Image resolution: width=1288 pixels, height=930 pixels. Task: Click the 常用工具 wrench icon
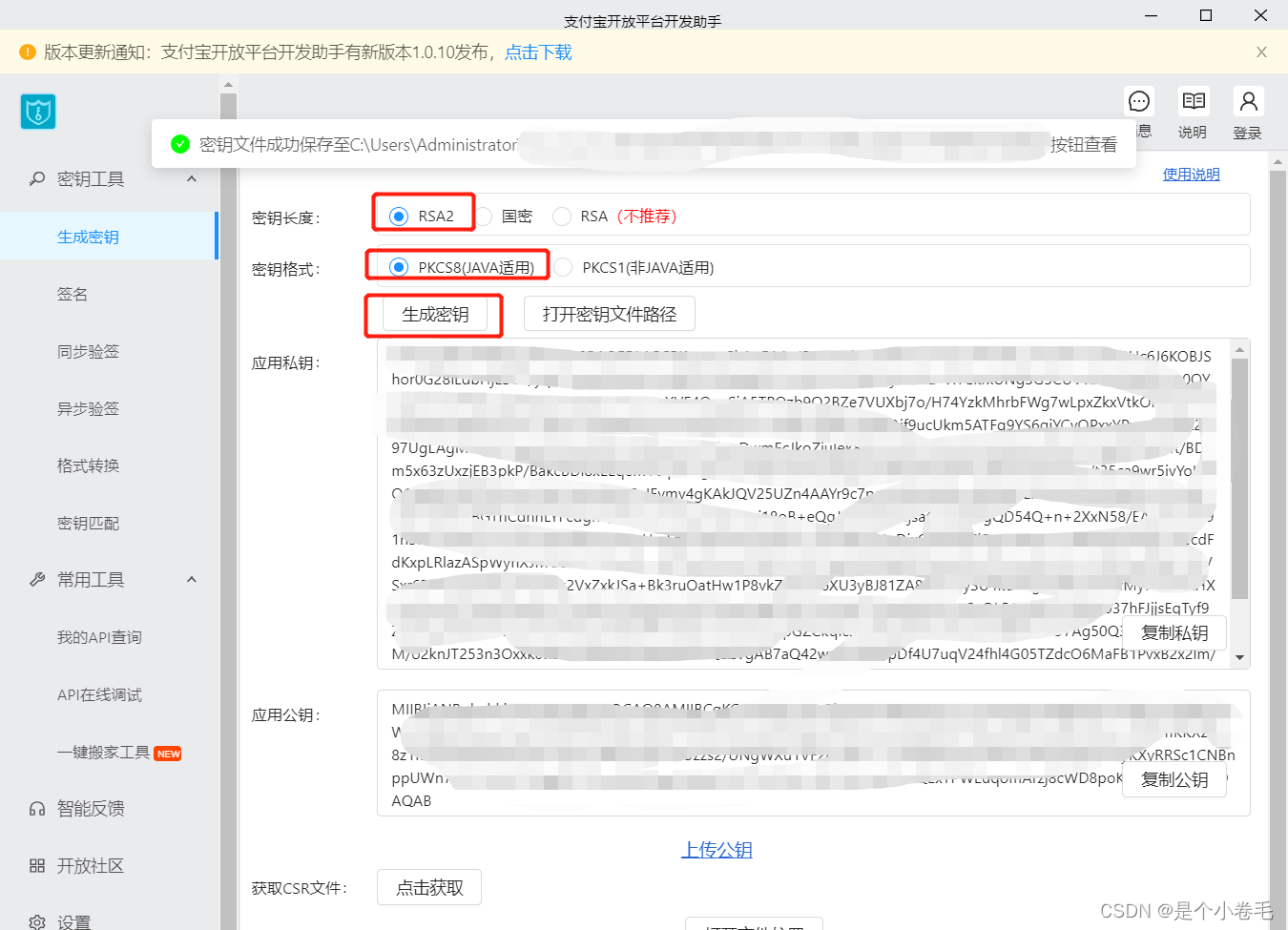[x=37, y=579]
